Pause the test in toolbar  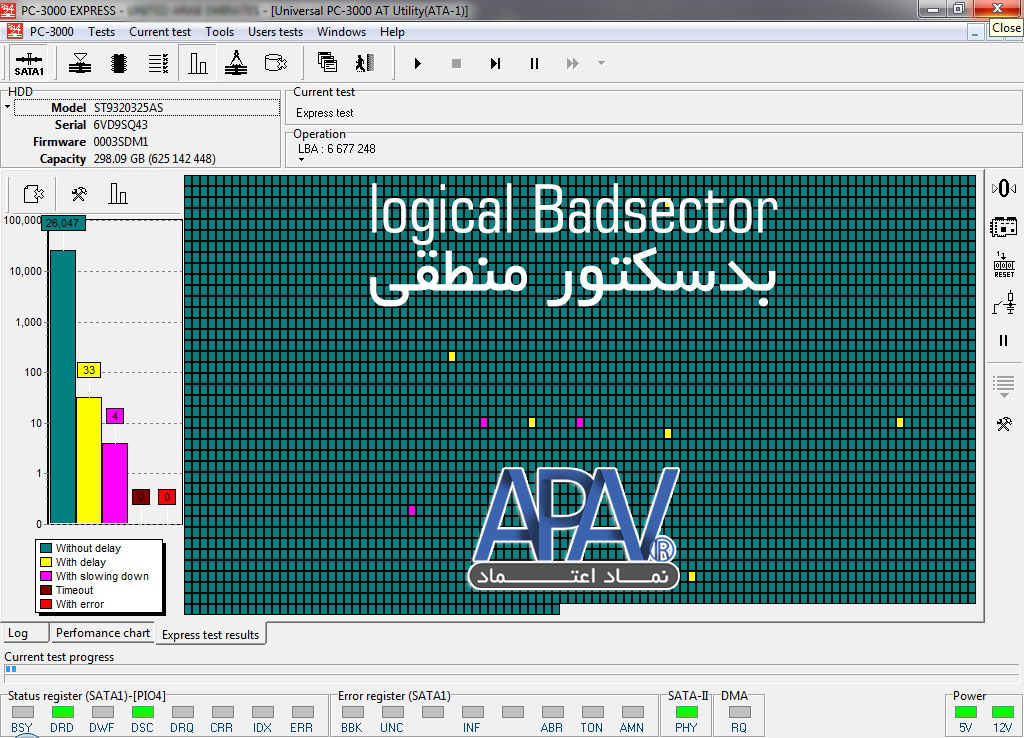coord(534,63)
